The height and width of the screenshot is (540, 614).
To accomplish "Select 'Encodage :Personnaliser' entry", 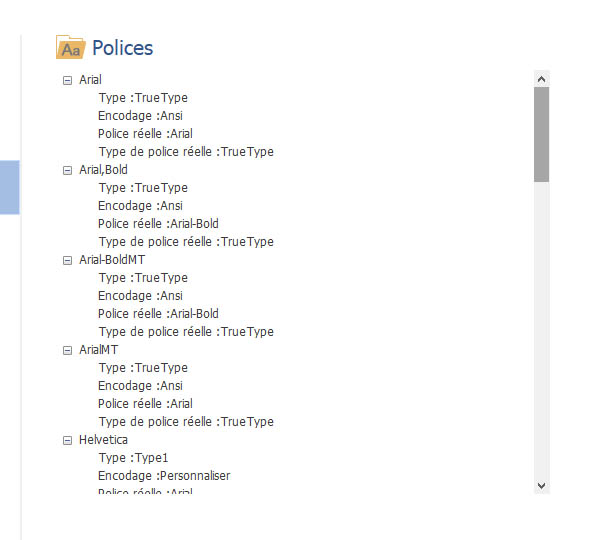I will pyautogui.click(x=164, y=476).
